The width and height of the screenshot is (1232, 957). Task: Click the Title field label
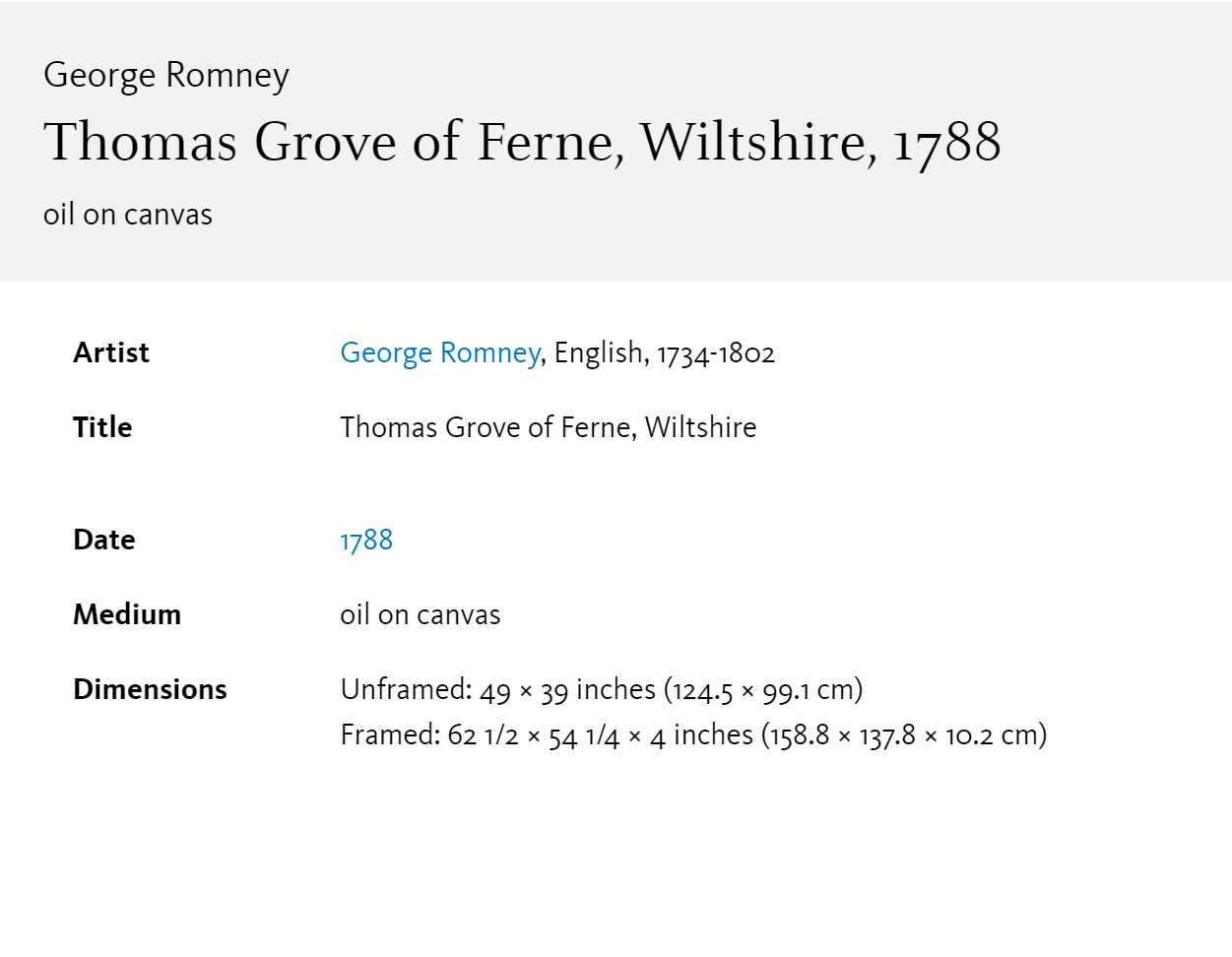coord(102,427)
